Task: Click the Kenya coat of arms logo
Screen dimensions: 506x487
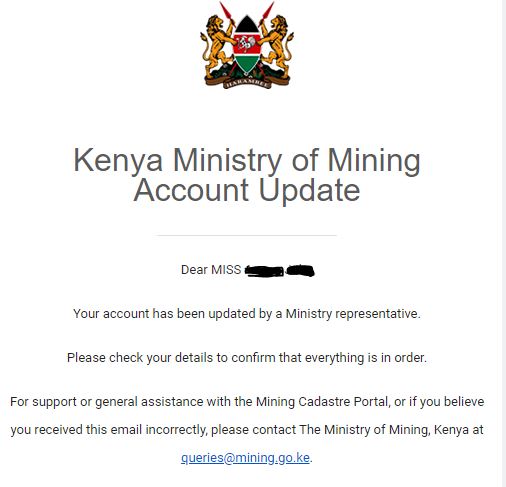Action: [247, 45]
